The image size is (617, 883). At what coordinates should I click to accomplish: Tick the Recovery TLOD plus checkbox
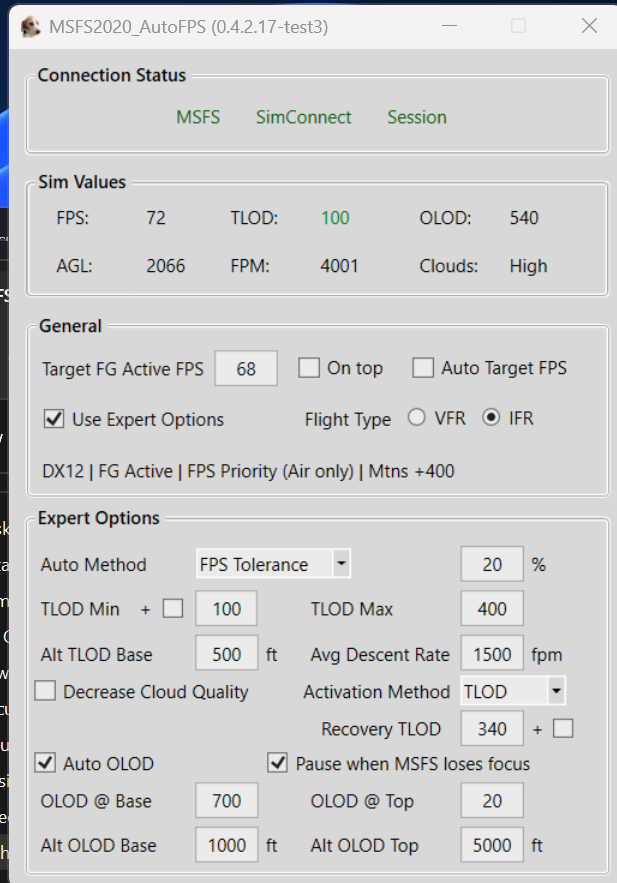[x=563, y=729]
